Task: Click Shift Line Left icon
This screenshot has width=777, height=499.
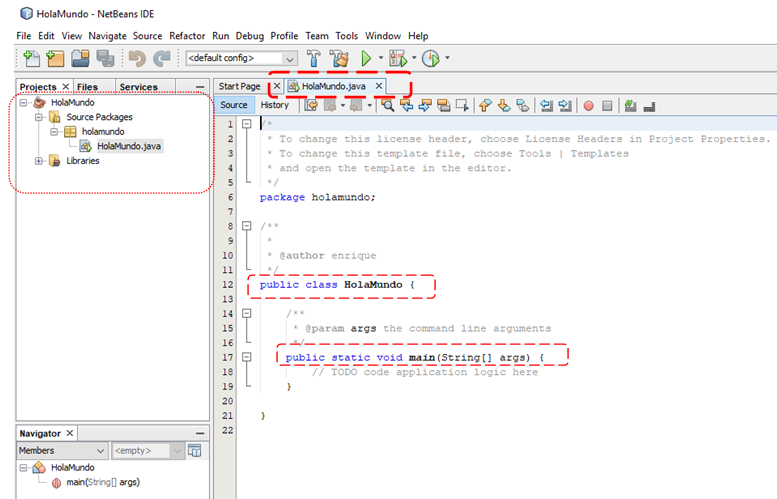Action: tap(546, 105)
